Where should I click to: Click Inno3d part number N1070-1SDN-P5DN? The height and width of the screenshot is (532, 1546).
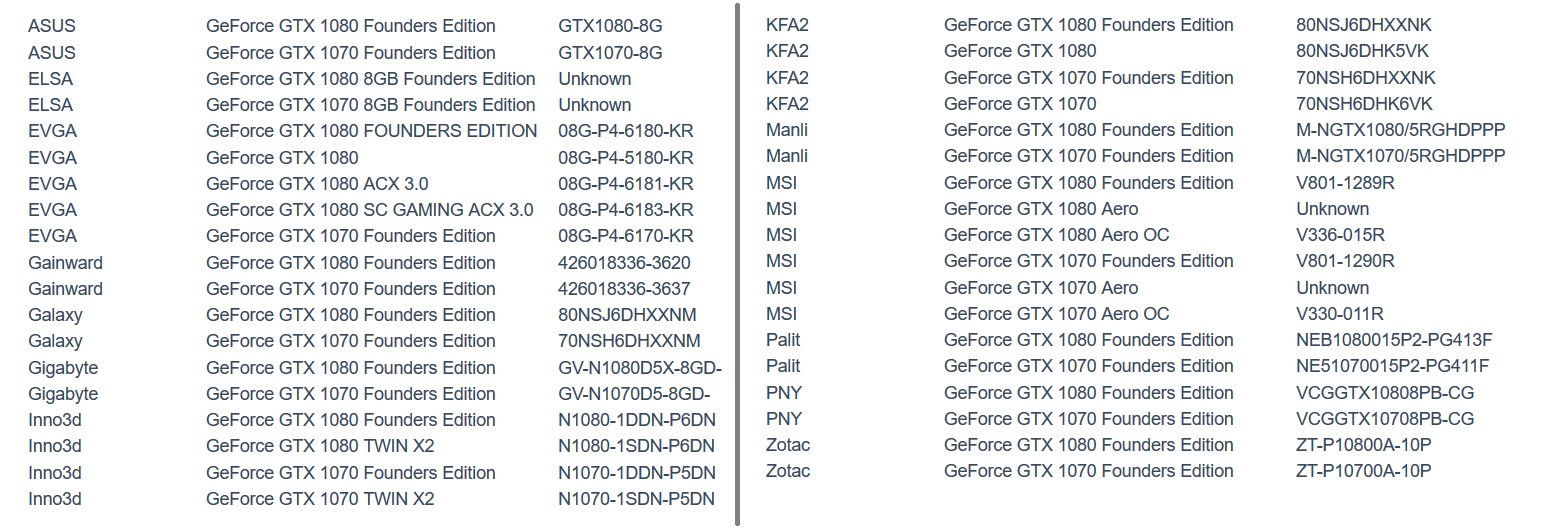click(637, 499)
